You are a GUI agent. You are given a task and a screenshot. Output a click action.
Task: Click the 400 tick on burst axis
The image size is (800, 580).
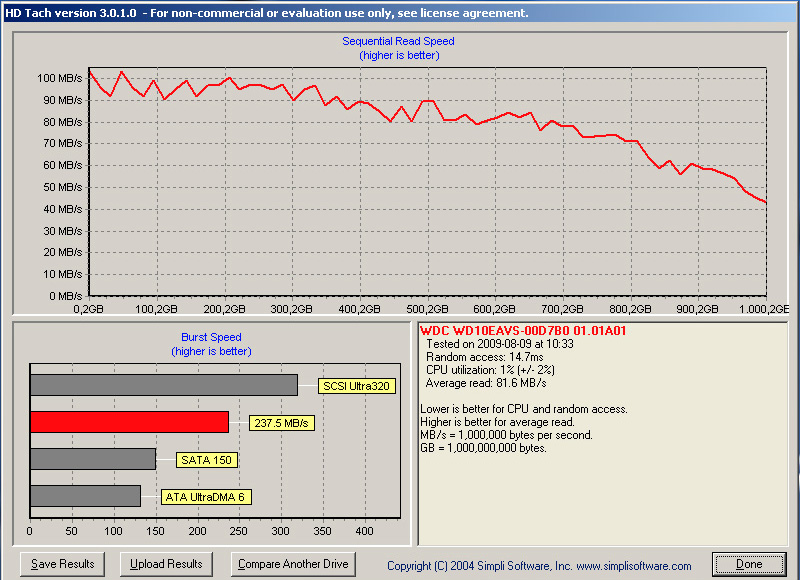[364, 531]
